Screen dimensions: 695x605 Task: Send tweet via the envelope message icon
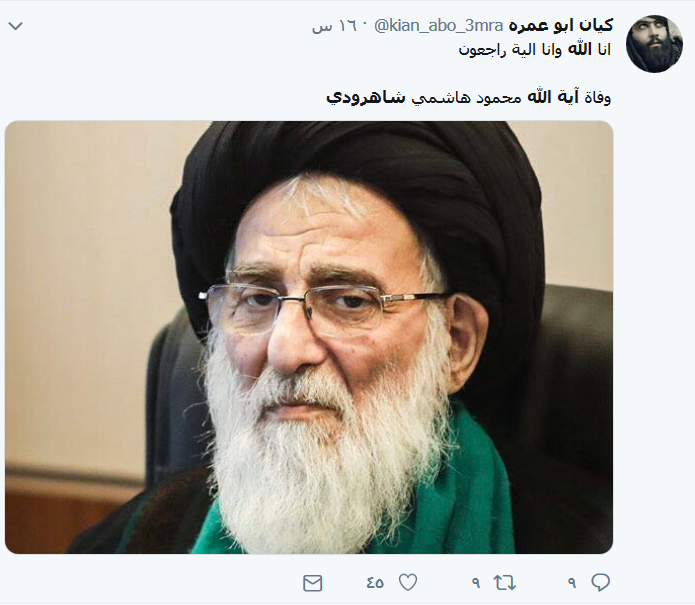pyautogui.click(x=312, y=583)
